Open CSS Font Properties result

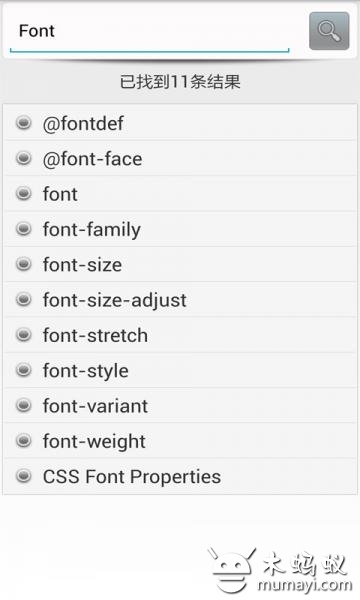180,476
